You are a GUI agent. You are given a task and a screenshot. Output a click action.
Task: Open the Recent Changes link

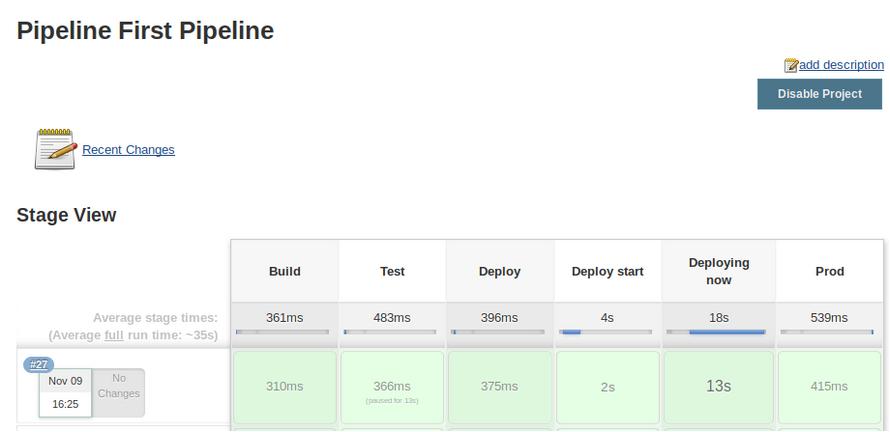click(128, 150)
